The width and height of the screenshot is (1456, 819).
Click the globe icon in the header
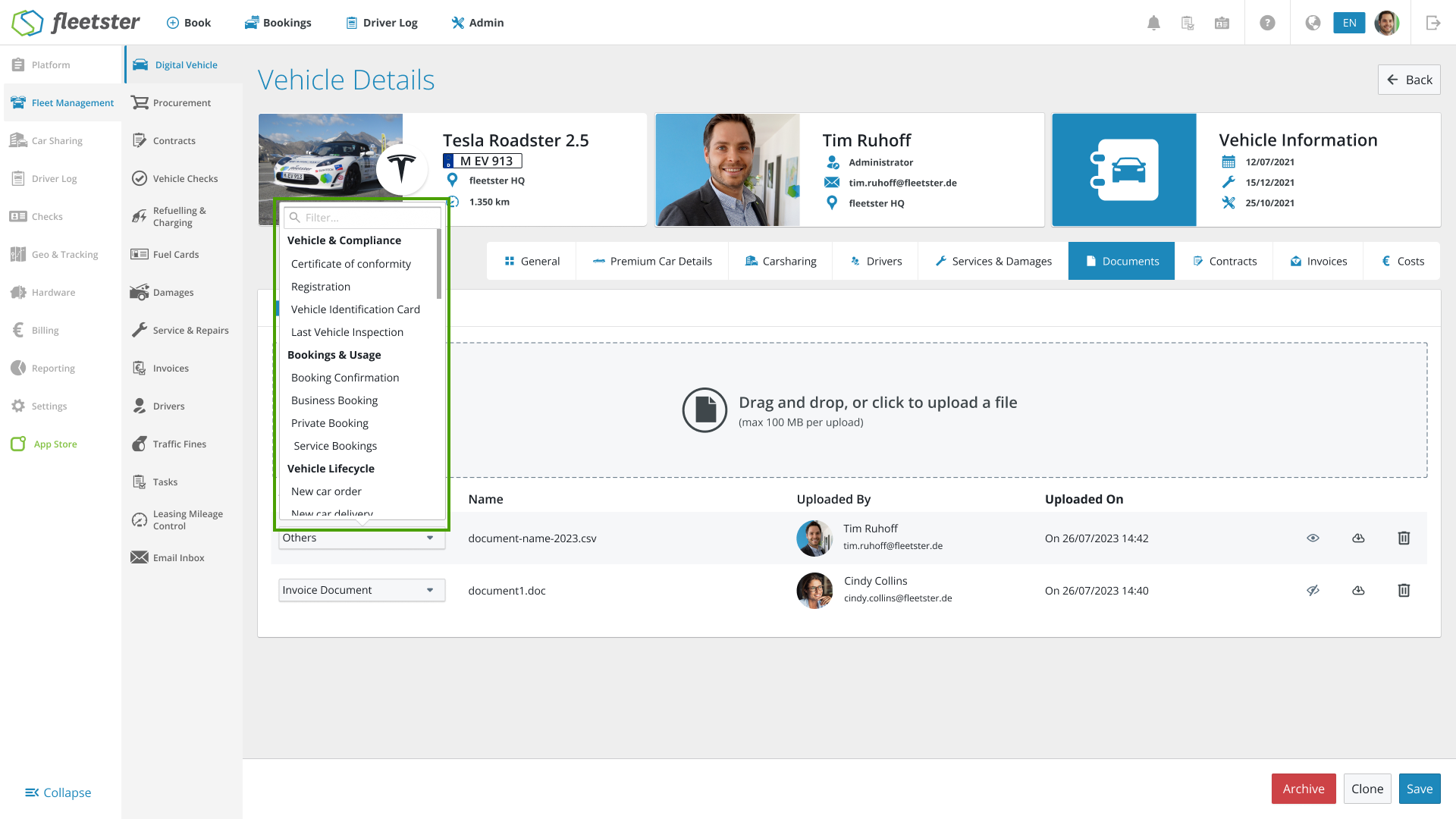coord(1313,23)
